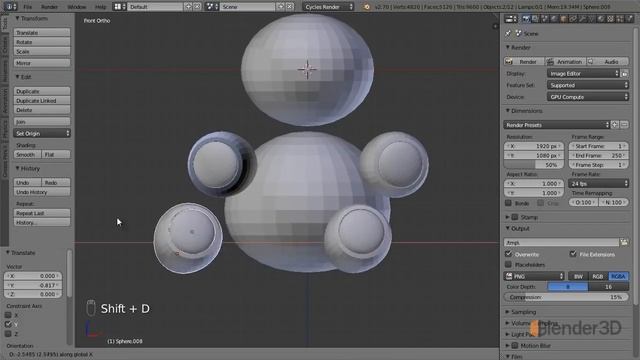The image size is (640, 360).
Task: Open the Device GPU Compute dropdown
Action: (x=588, y=97)
